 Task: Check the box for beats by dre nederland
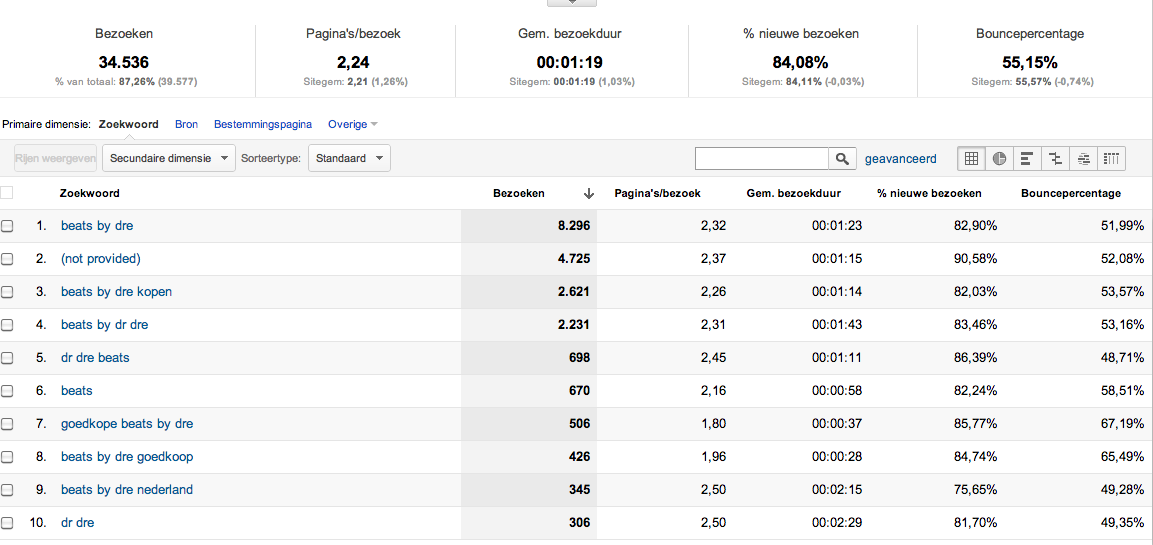7,490
